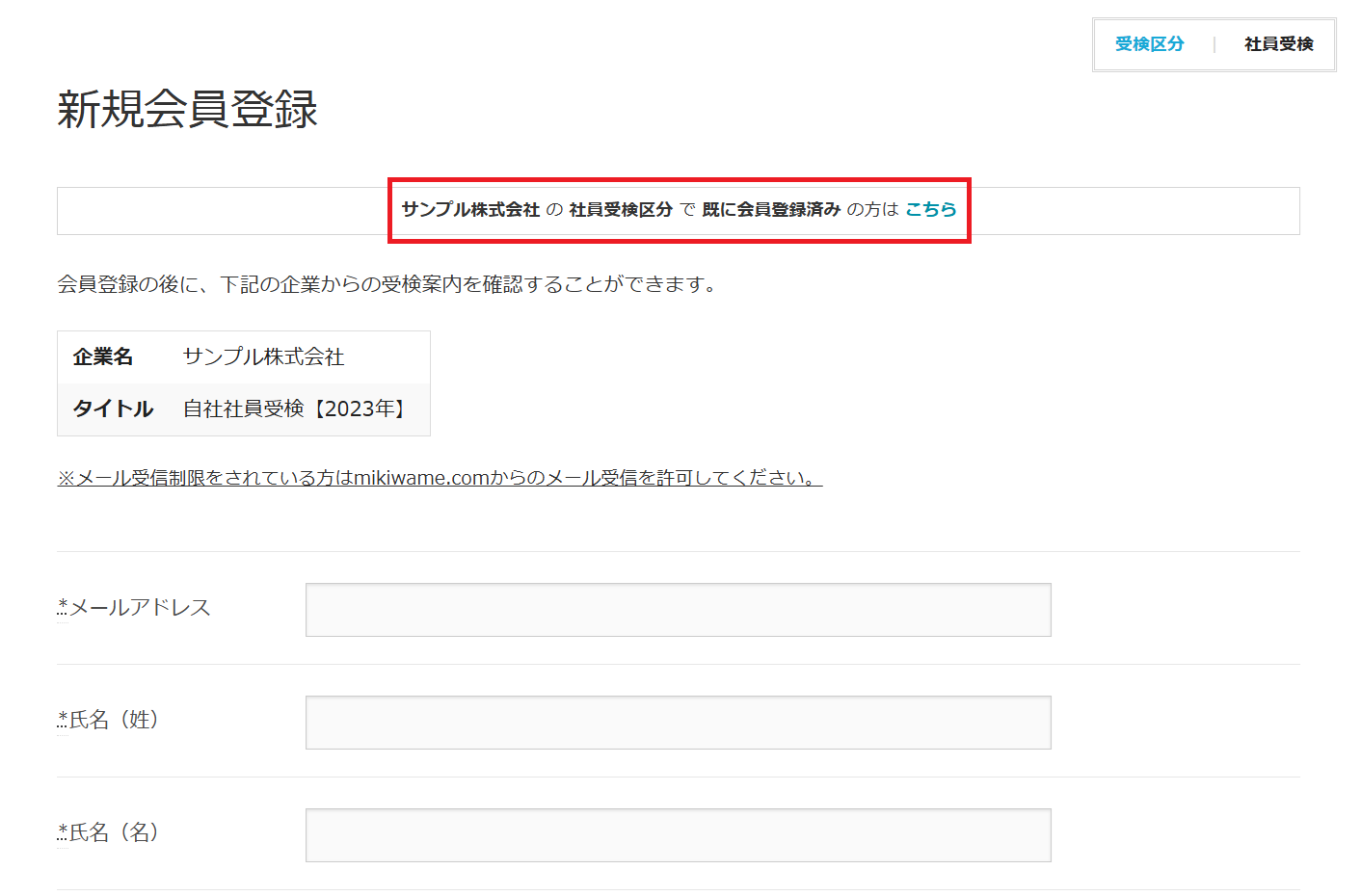Viewport: 1361px width, 896px height.
Task: Click the asterisk beside 氏名（姓） label
Action: (x=60, y=715)
